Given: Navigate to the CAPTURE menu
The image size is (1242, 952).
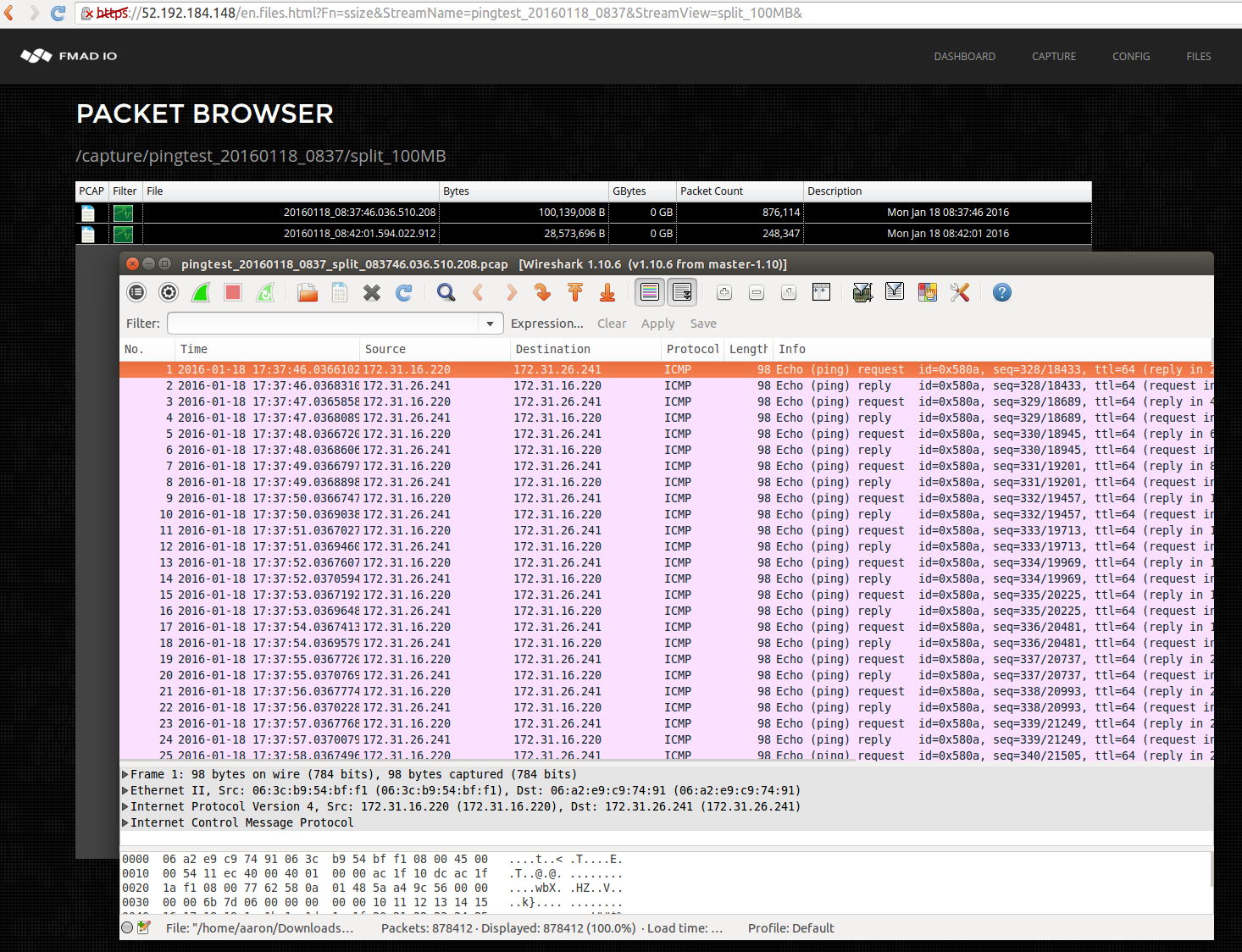Looking at the screenshot, I should click(x=1053, y=56).
